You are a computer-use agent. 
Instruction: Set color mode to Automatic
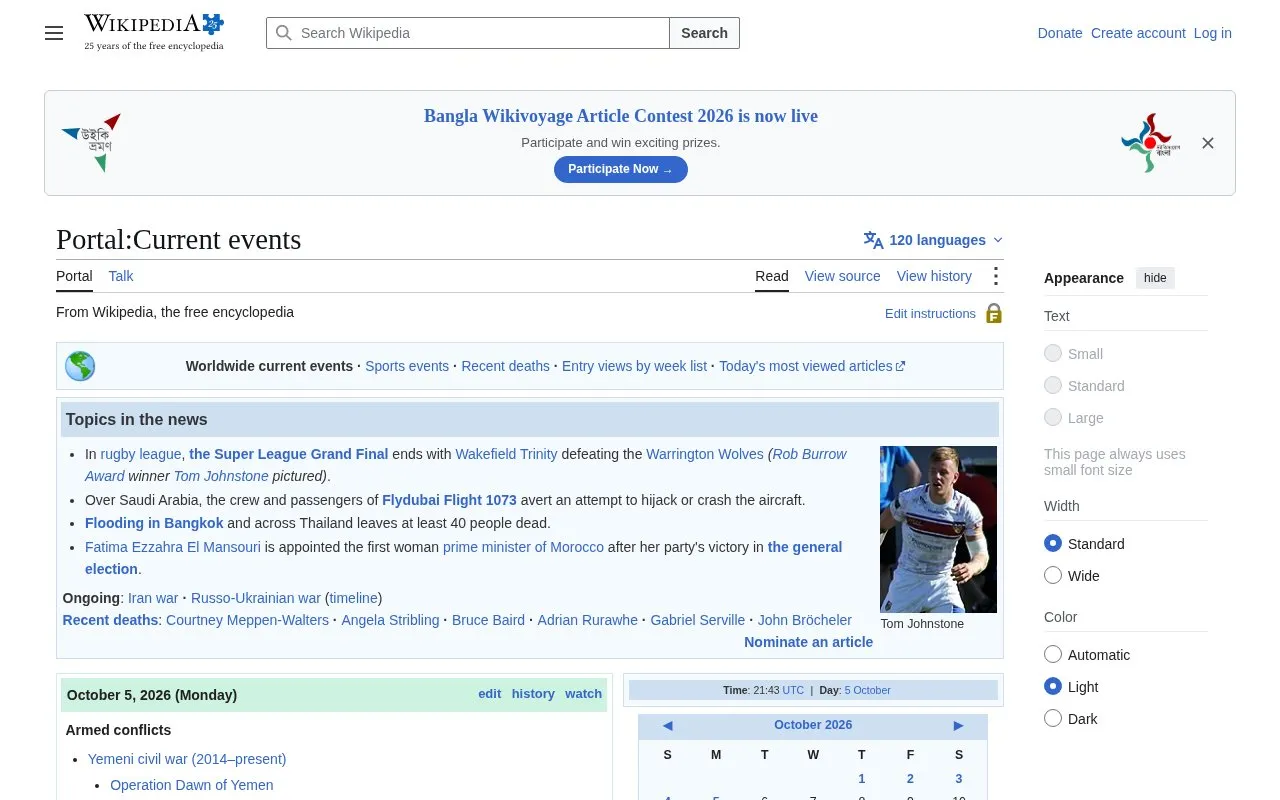(x=1053, y=654)
